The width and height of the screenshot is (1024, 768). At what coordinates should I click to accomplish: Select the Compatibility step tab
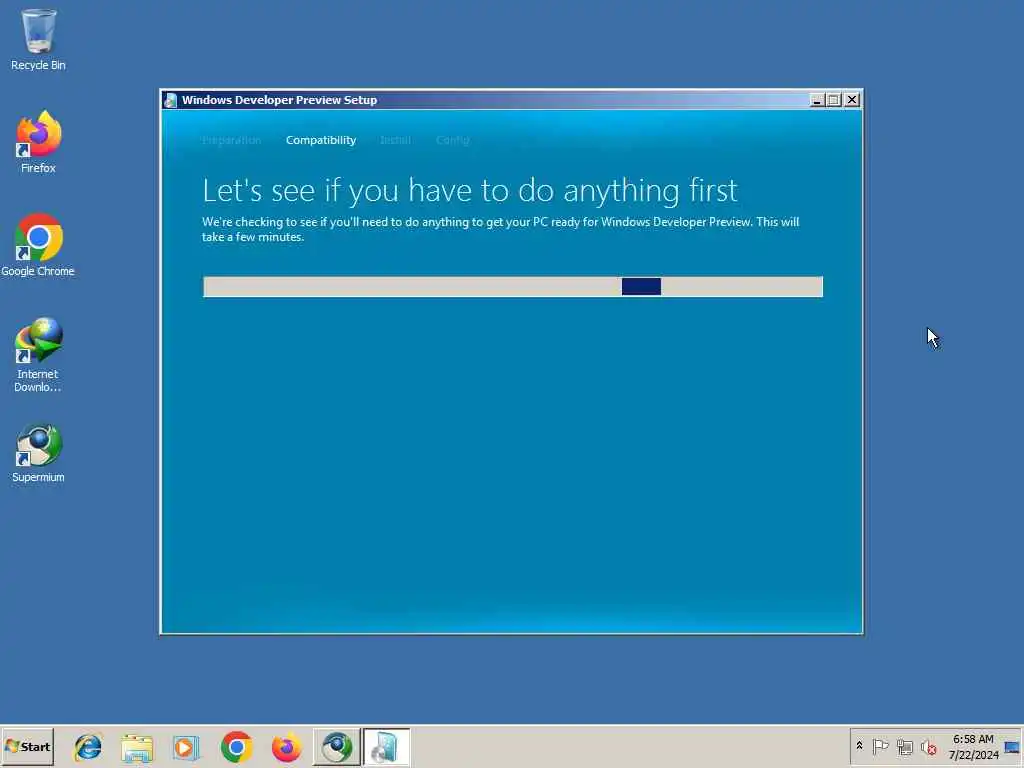click(321, 140)
